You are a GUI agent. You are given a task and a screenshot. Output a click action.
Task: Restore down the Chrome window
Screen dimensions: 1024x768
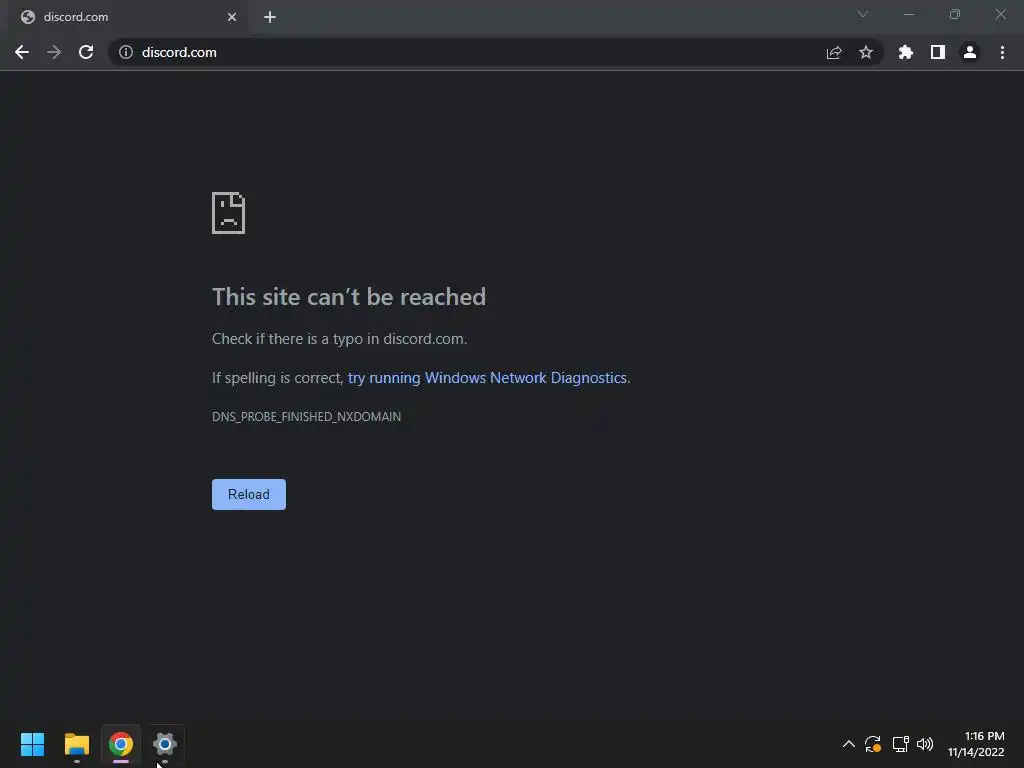coord(955,14)
